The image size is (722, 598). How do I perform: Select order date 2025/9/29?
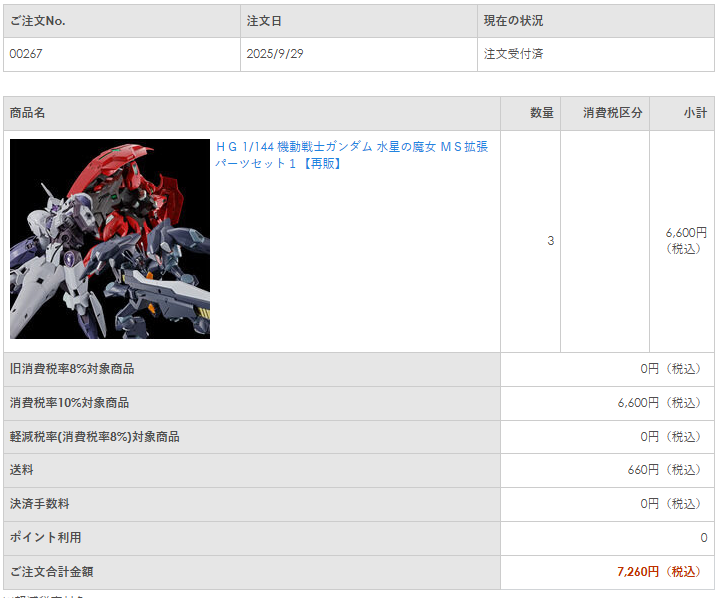click(275, 54)
